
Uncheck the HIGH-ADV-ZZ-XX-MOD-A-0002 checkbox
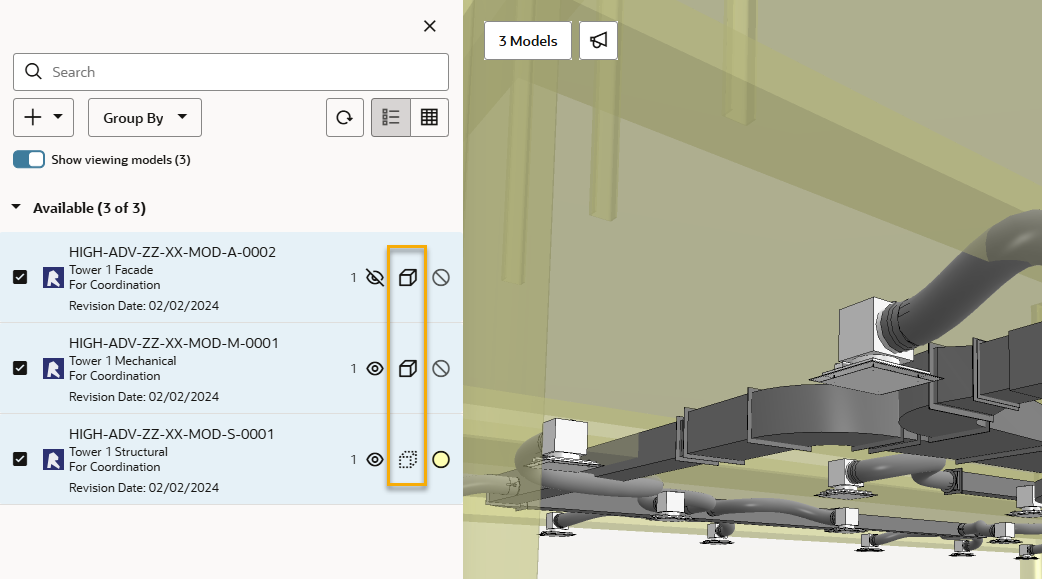[20, 278]
